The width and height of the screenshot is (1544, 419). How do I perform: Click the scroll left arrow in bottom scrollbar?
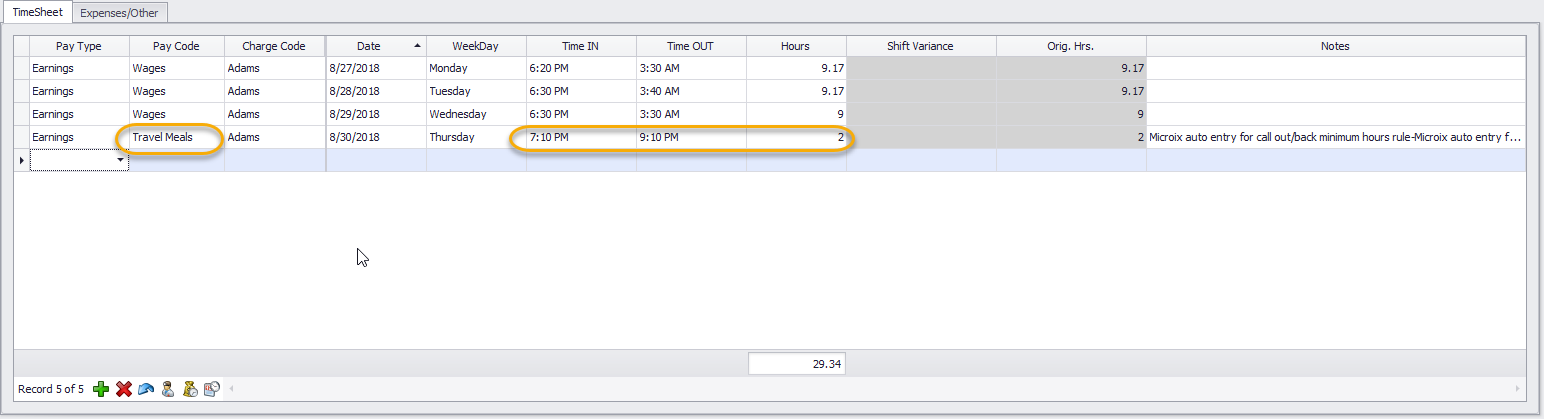(232, 389)
